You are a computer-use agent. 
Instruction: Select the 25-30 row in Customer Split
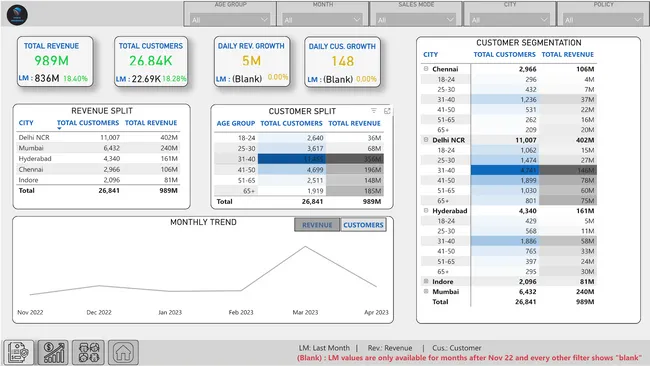[x=299, y=148]
